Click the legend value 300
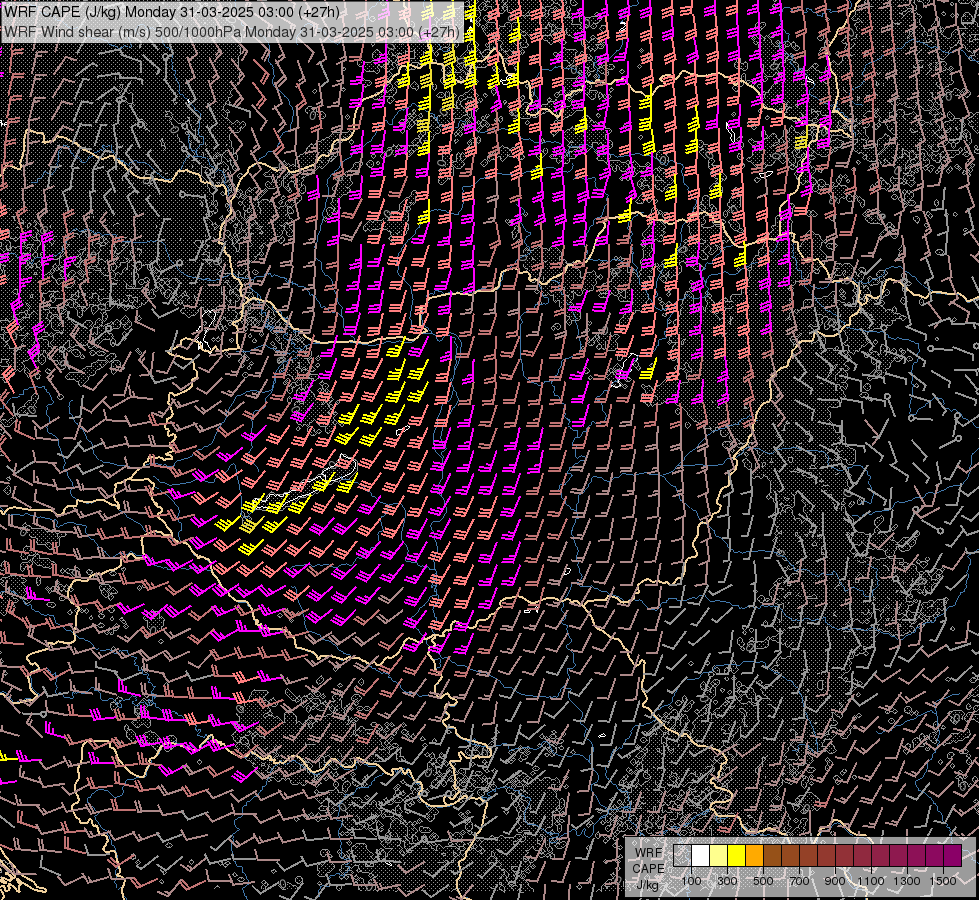Image resolution: width=979 pixels, height=900 pixels. 727,881
